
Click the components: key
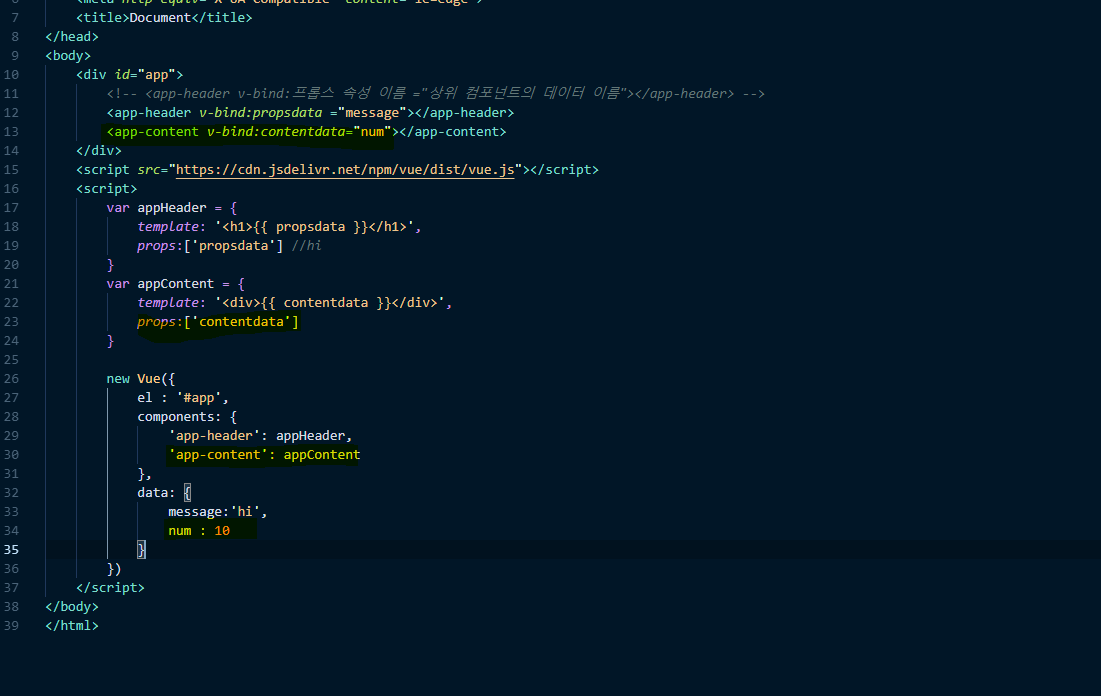[180, 416]
